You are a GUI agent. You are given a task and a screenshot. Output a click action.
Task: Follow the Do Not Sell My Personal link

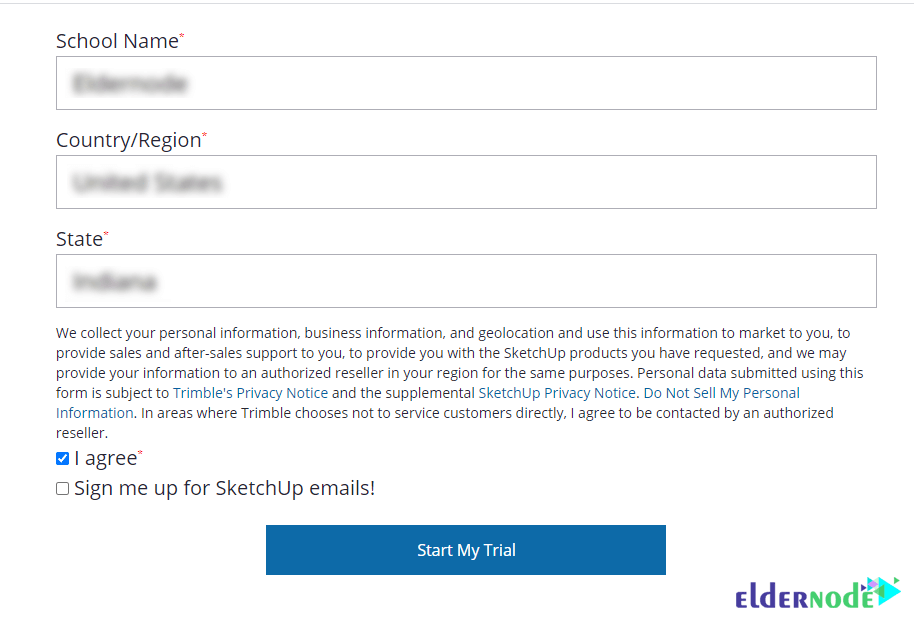(722, 393)
